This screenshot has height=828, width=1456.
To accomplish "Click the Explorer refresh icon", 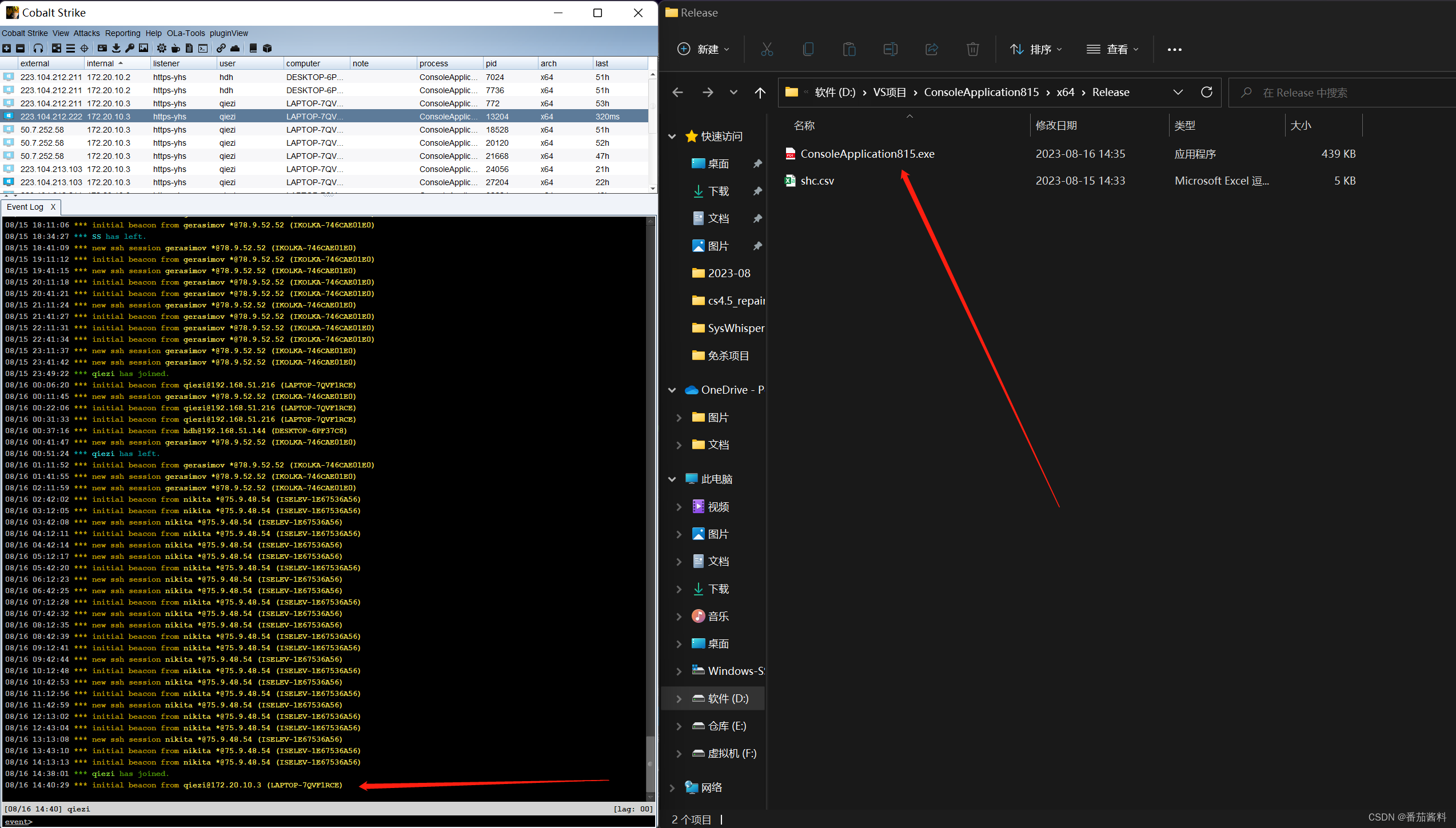I will [1207, 93].
